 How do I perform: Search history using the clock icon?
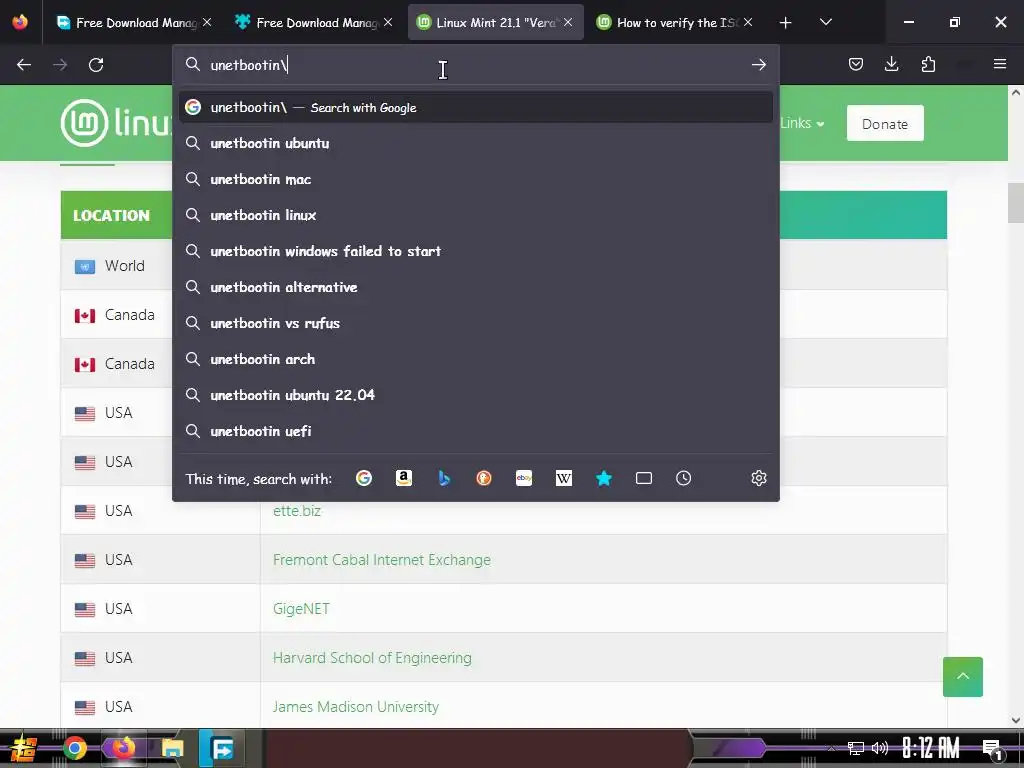point(684,478)
